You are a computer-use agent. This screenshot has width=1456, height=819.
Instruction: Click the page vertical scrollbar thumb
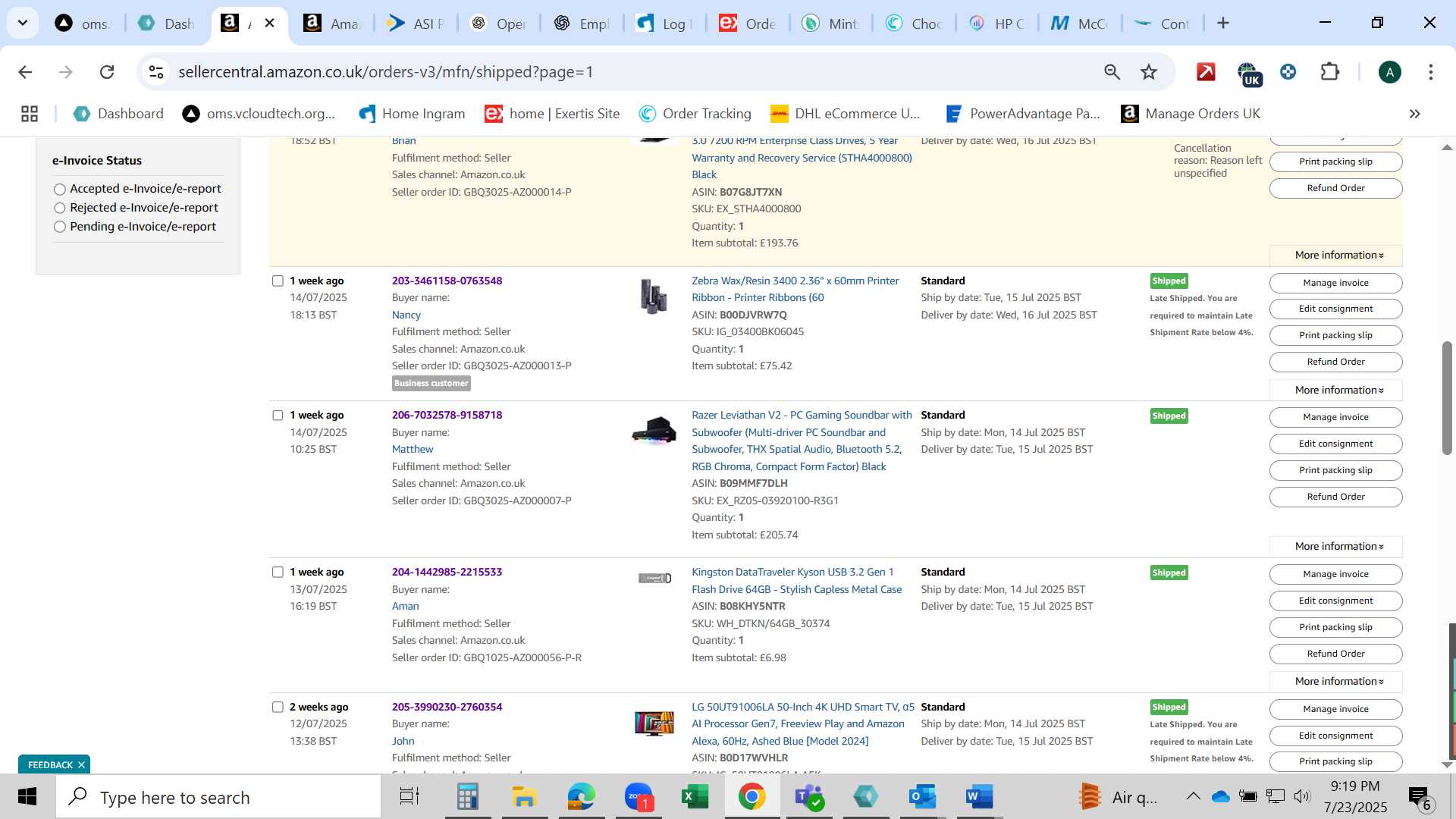pos(1447,398)
